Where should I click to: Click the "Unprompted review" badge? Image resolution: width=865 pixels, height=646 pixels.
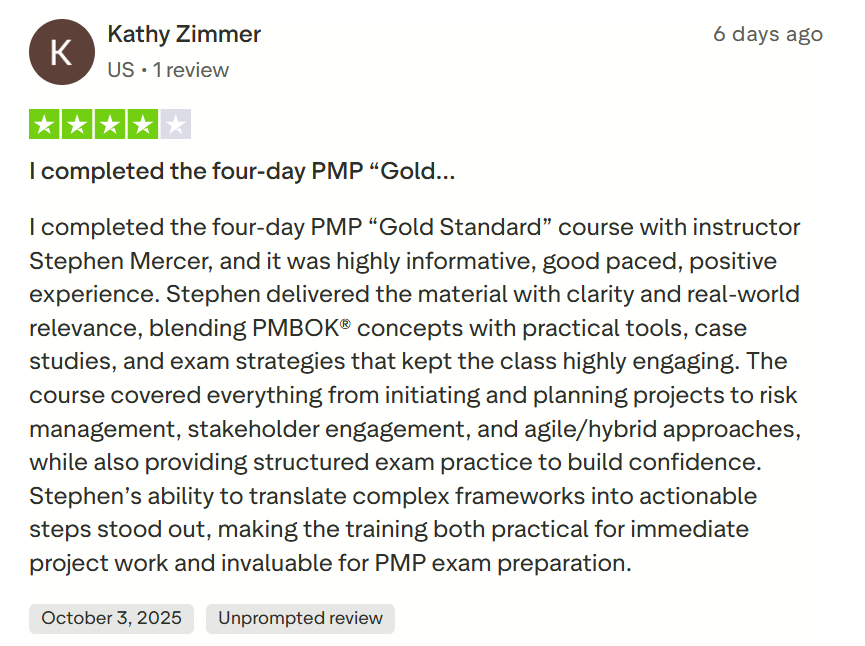point(300,618)
